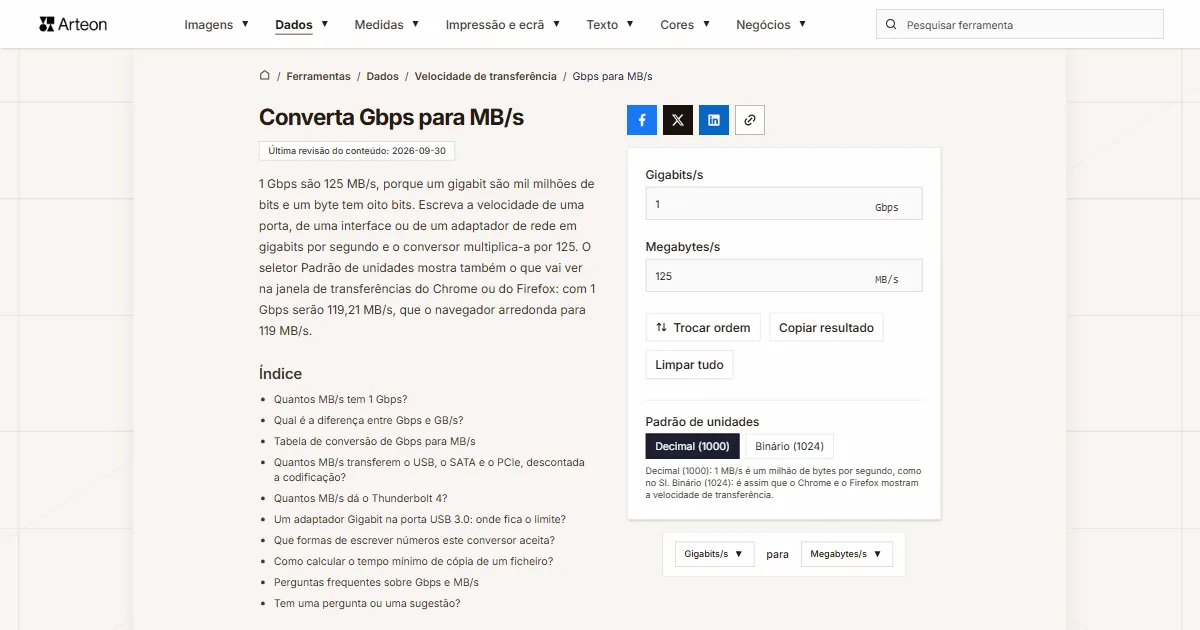The height and width of the screenshot is (630, 1200).
Task: Go to Dados breadcrumb link
Action: pyautogui.click(x=382, y=76)
